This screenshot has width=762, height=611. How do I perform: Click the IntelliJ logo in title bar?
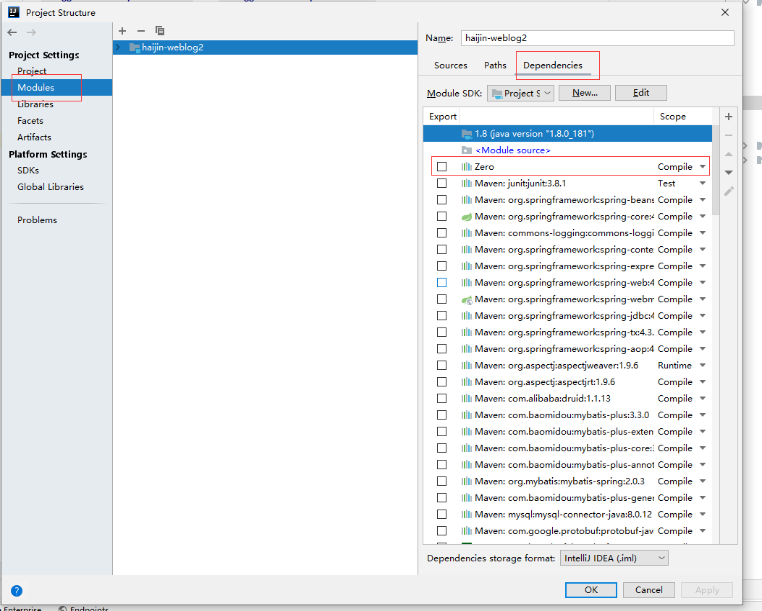[x=14, y=12]
